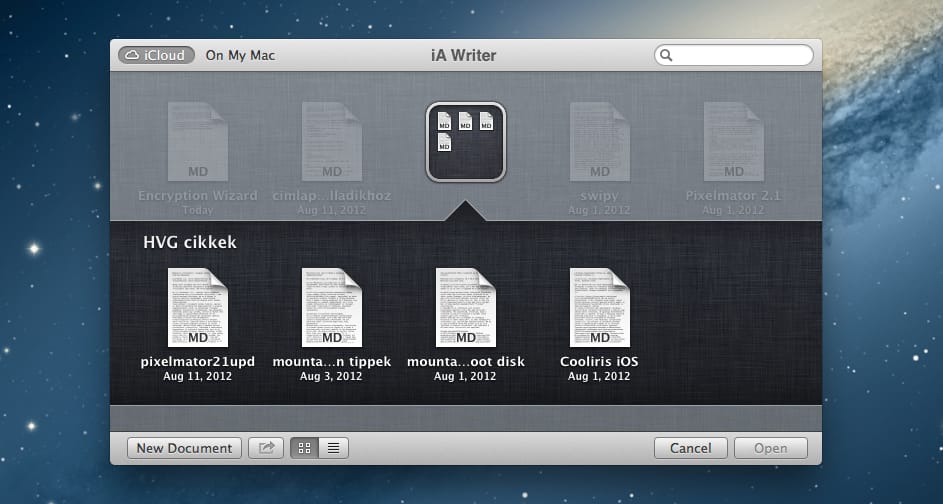943x504 pixels.
Task: Switch to list view
Action: coord(334,448)
